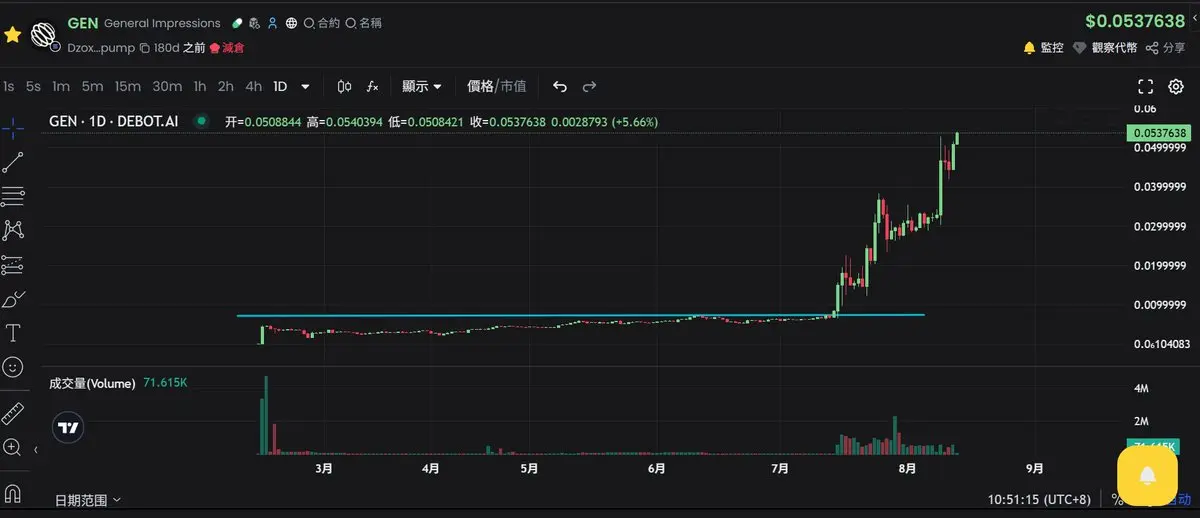Click the red 減倉 tag
1200x518 pixels.
pos(226,47)
